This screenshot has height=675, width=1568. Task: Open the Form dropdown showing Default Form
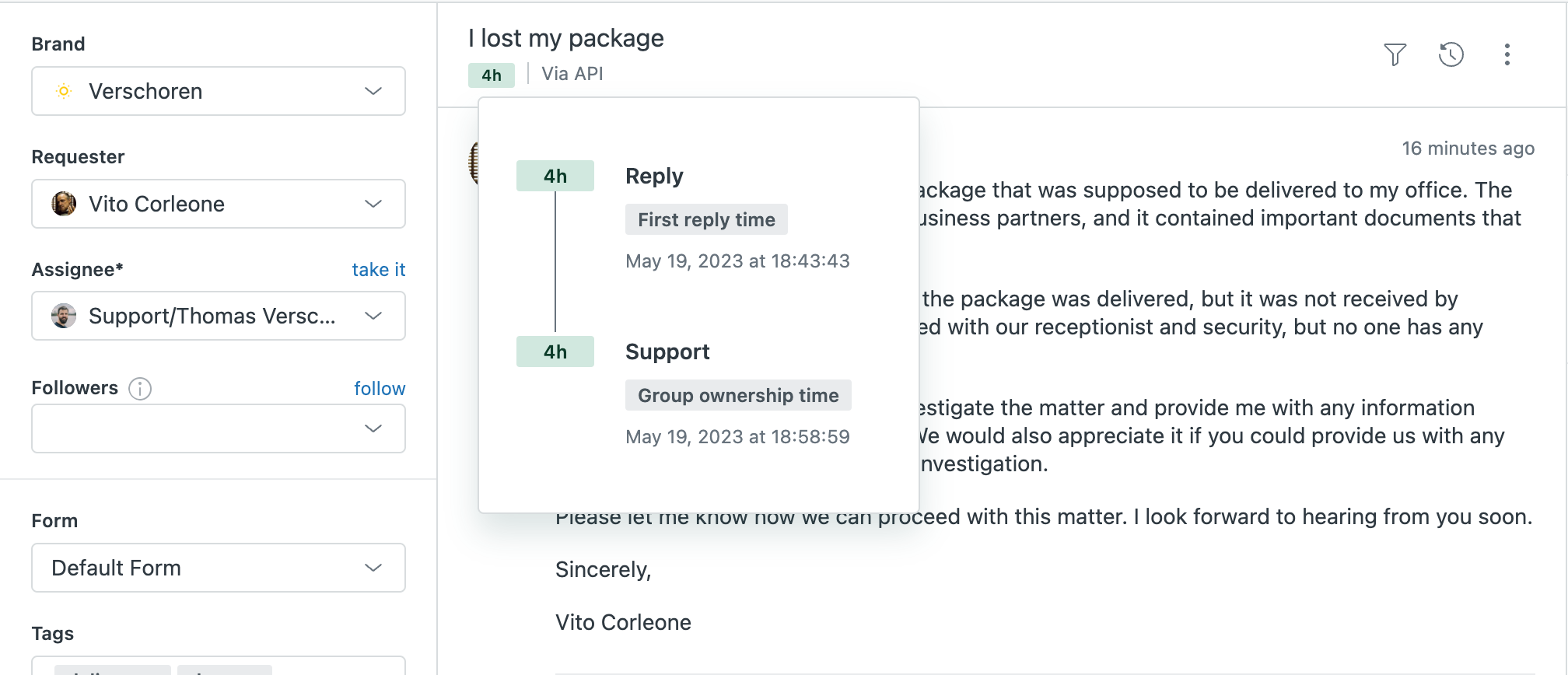pos(218,568)
